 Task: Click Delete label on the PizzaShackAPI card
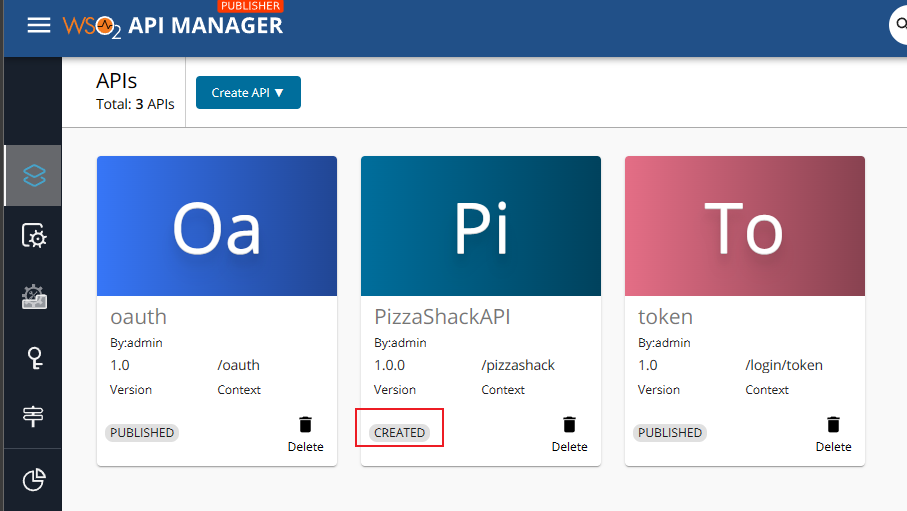click(x=569, y=447)
